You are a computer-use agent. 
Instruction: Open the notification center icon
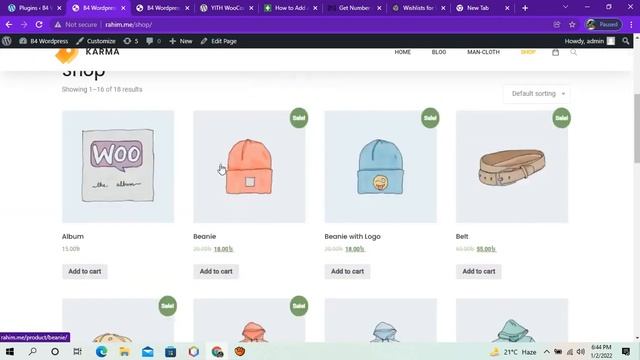626,351
